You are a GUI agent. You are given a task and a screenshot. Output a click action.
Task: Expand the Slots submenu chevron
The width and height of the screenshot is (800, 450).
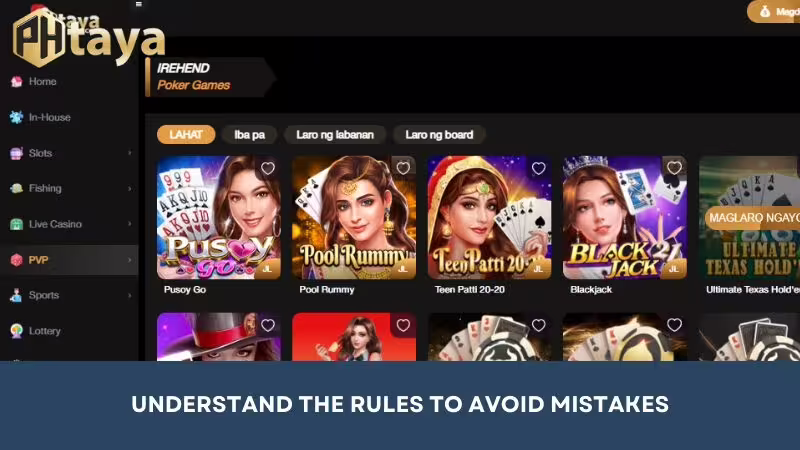(x=130, y=153)
